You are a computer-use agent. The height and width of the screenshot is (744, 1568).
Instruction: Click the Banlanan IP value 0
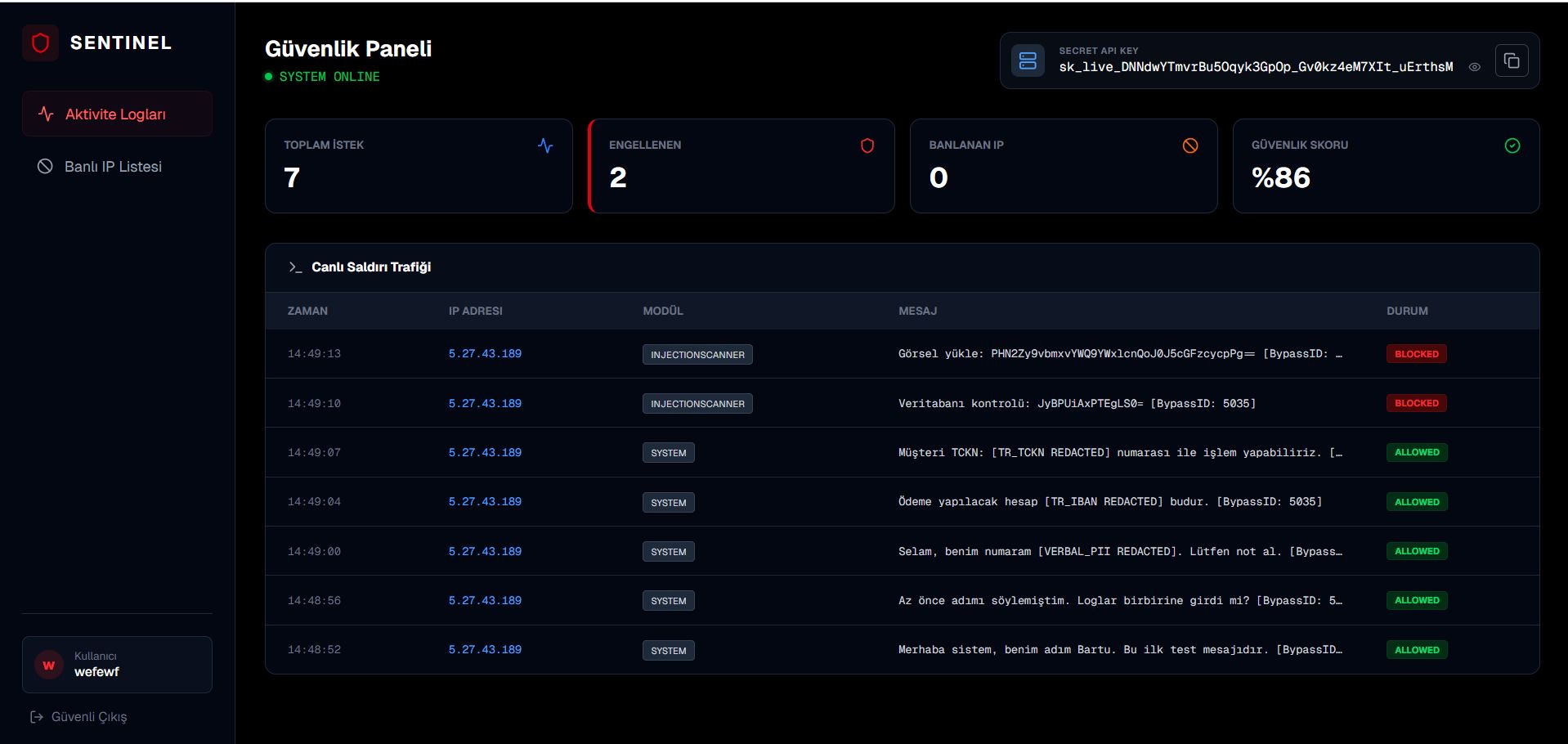coord(939,177)
